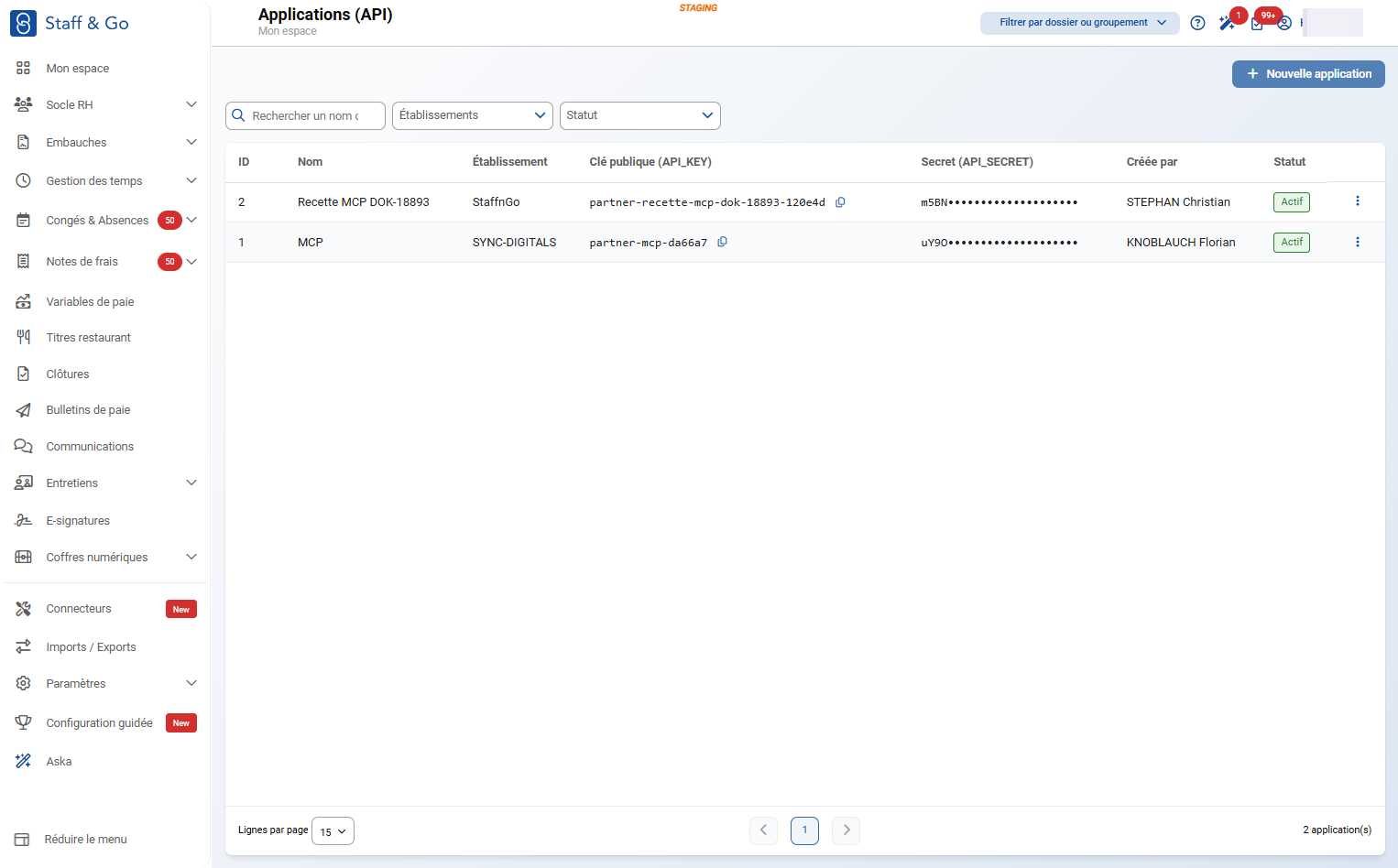This screenshot has height=868, width=1398.
Task: Focus the Rechercher un nom search field
Action: (x=305, y=116)
